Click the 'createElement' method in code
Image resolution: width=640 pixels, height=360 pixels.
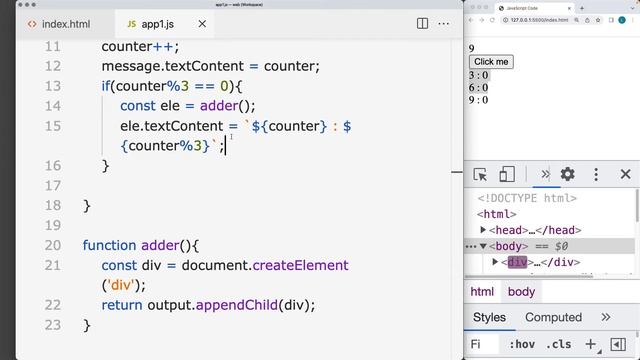pos(300,265)
